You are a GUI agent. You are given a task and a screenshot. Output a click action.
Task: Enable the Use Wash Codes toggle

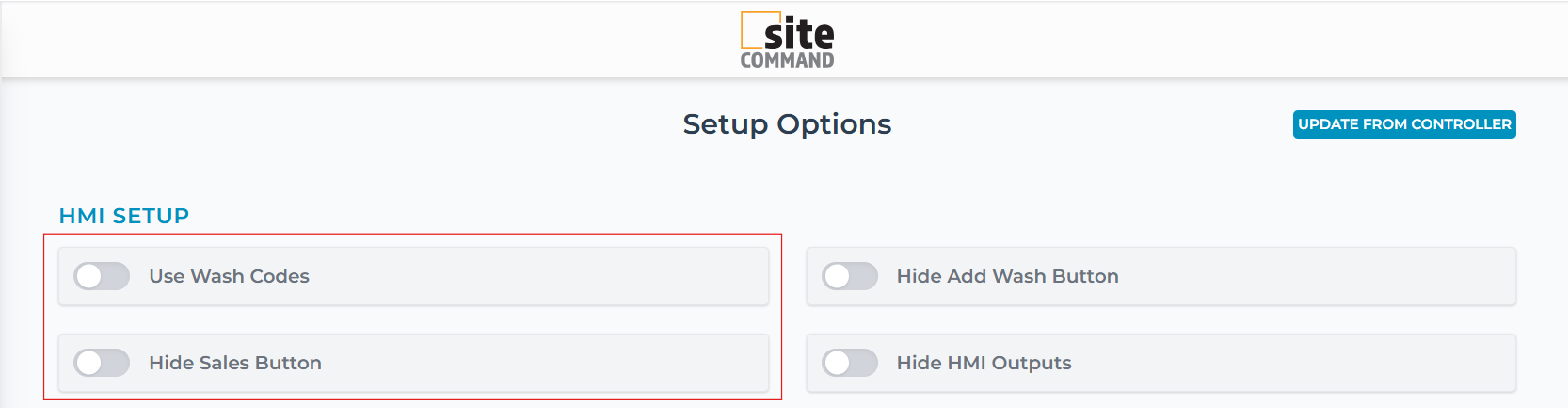[102, 276]
